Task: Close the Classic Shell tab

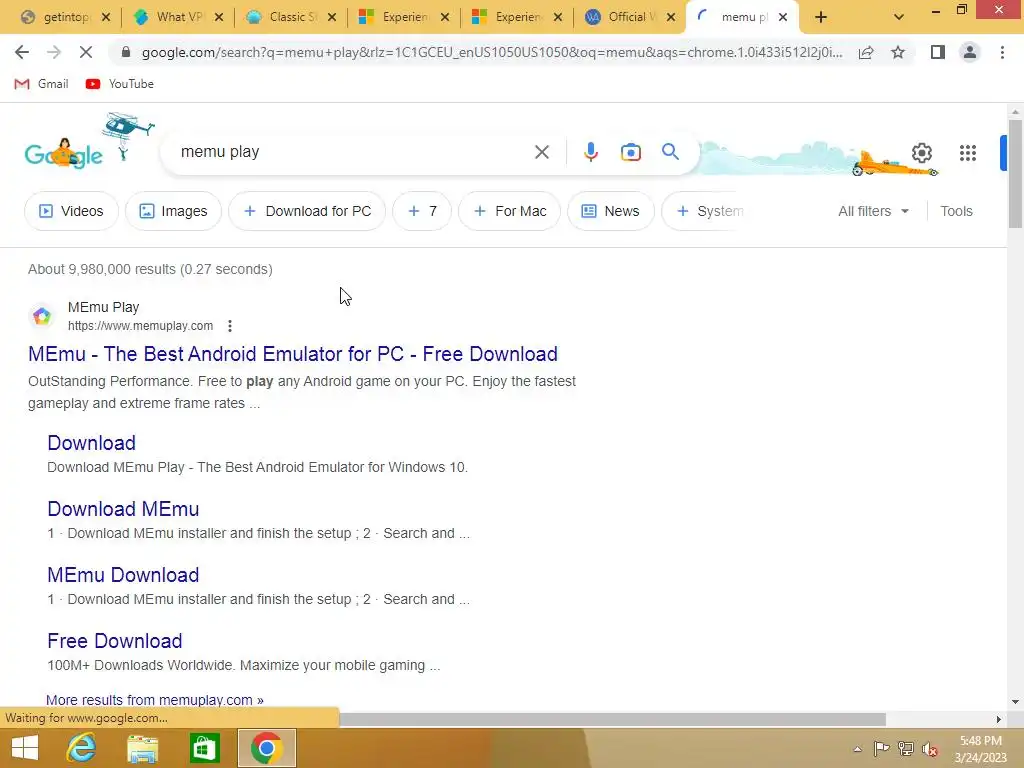Action: (x=332, y=17)
